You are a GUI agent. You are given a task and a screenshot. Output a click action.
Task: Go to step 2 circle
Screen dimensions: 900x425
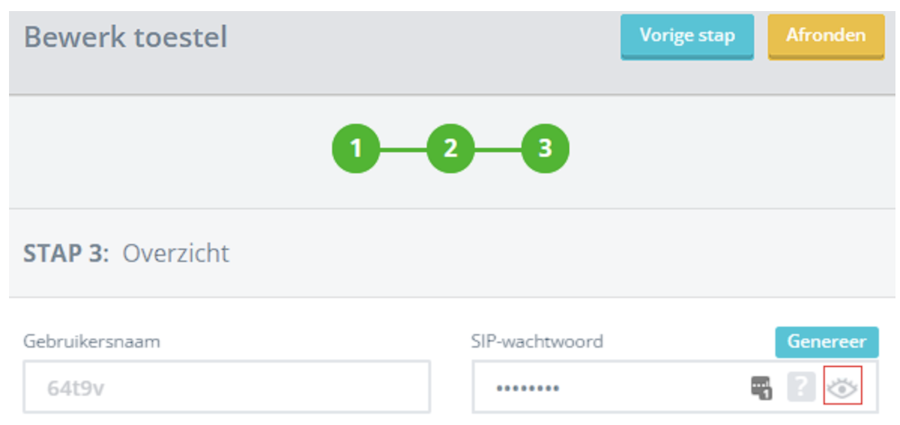click(x=451, y=149)
